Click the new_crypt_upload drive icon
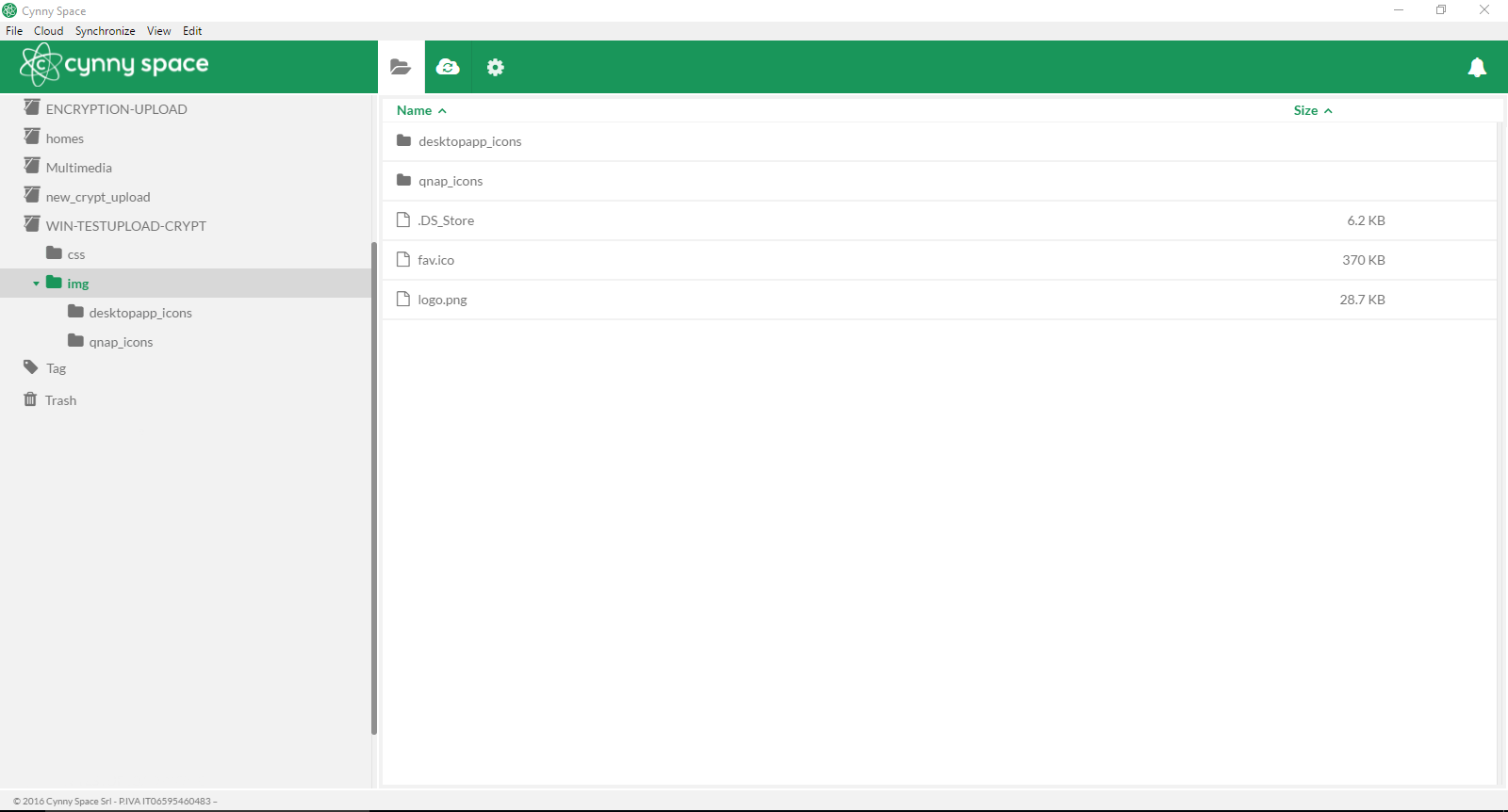Screen dimensions: 1508x812 [32, 195]
